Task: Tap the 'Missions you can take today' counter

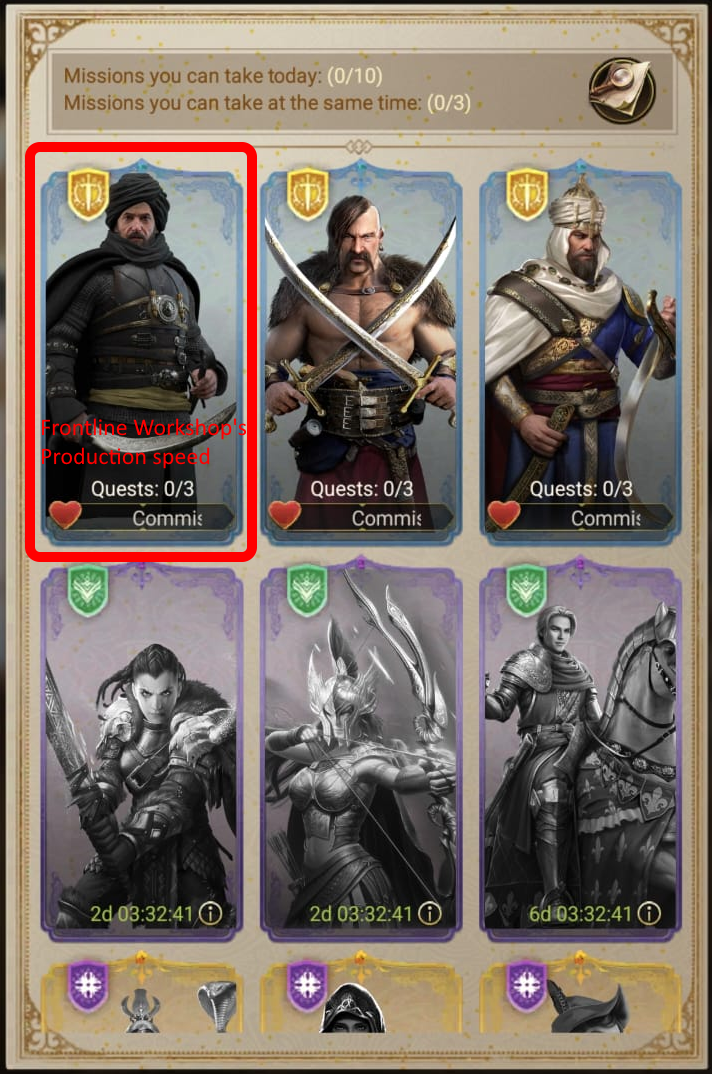Action: pos(223,75)
